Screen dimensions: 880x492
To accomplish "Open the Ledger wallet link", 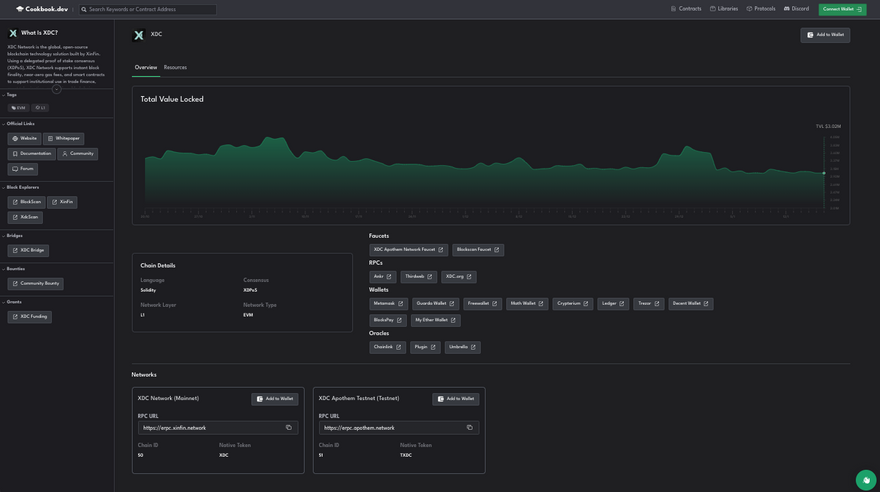I will click(x=613, y=304).
